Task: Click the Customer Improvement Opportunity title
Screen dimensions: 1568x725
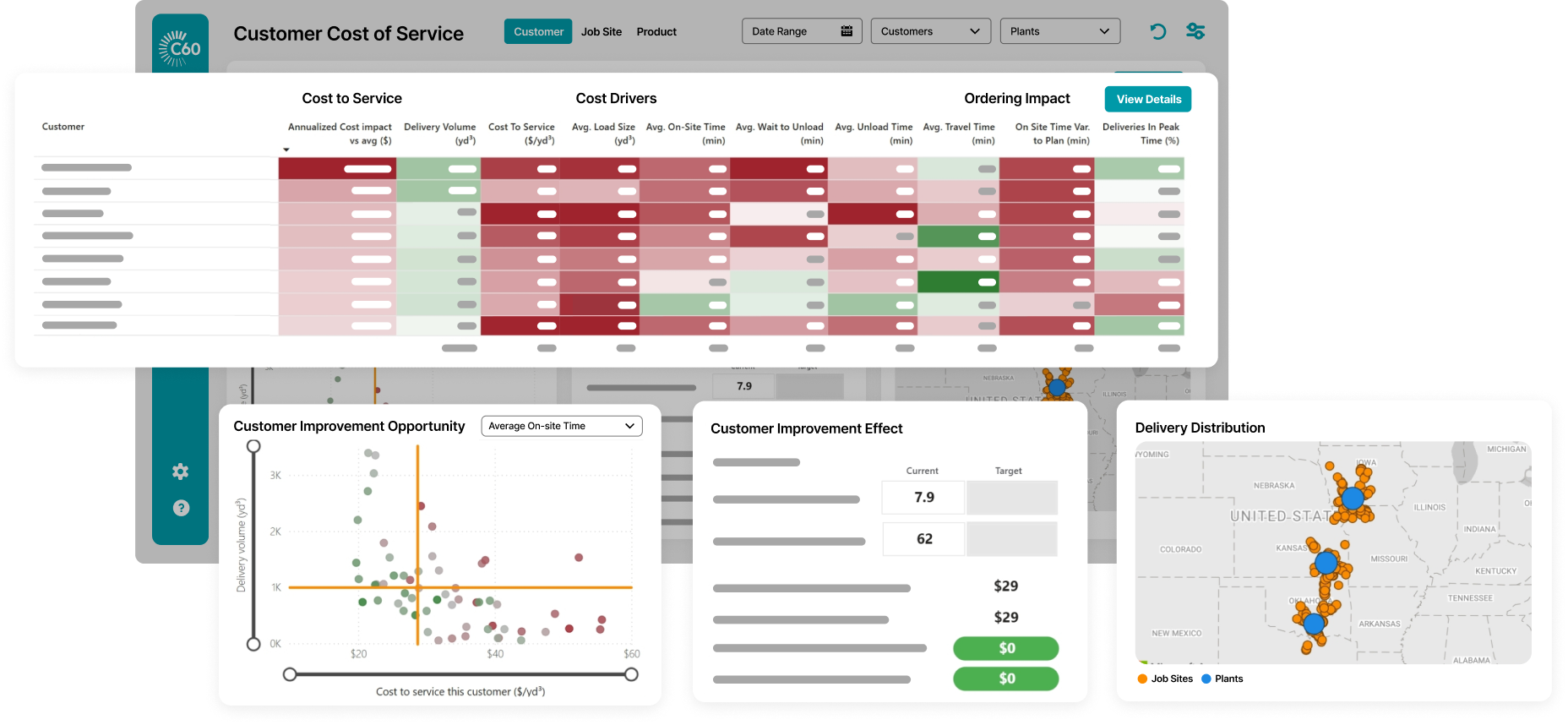Action: tap(349, 426)
